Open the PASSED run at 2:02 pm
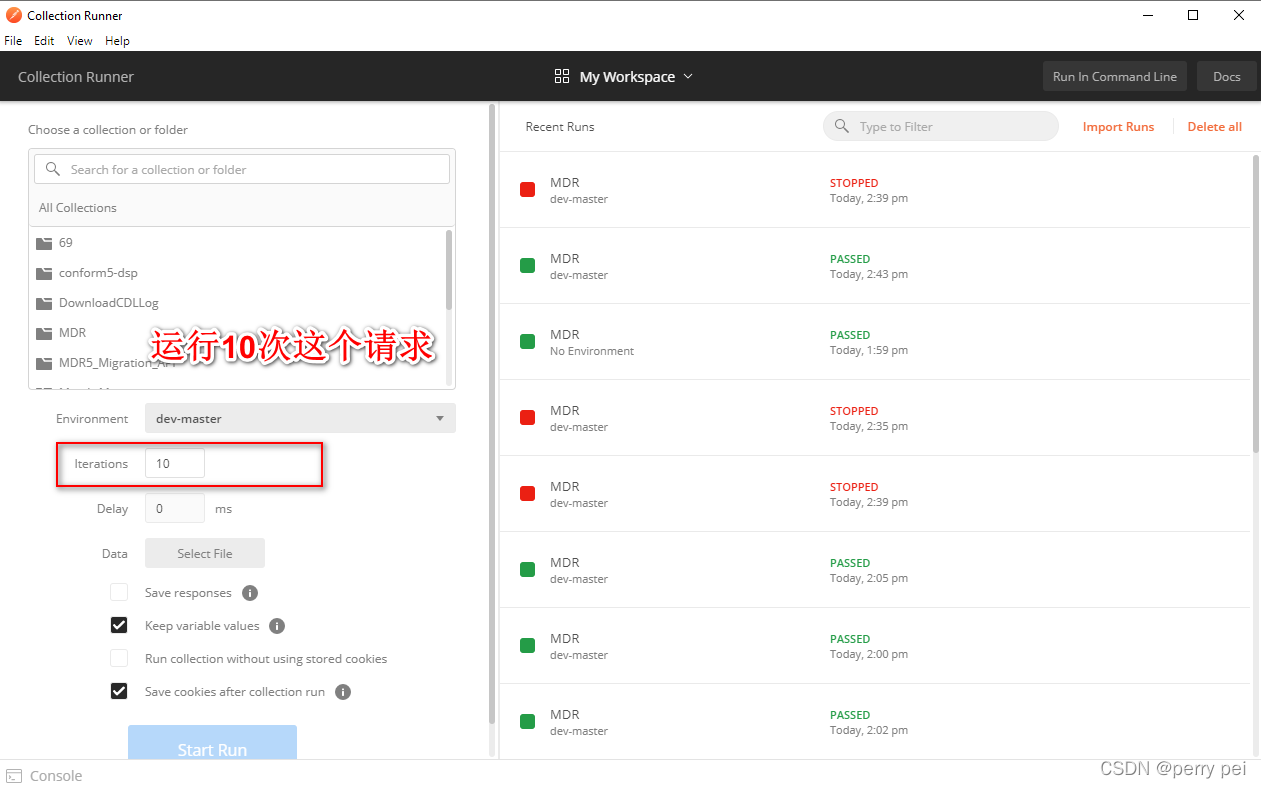The width and height of the screenshot is (1261, 788). click(x=875, y=722)
